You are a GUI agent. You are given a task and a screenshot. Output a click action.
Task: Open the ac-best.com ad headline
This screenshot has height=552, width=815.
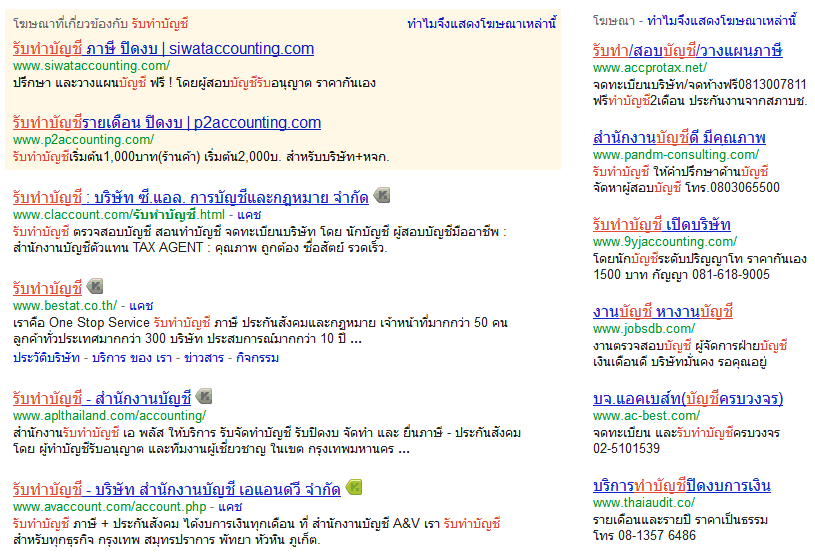pyautogui.click(x=688, y=399)
